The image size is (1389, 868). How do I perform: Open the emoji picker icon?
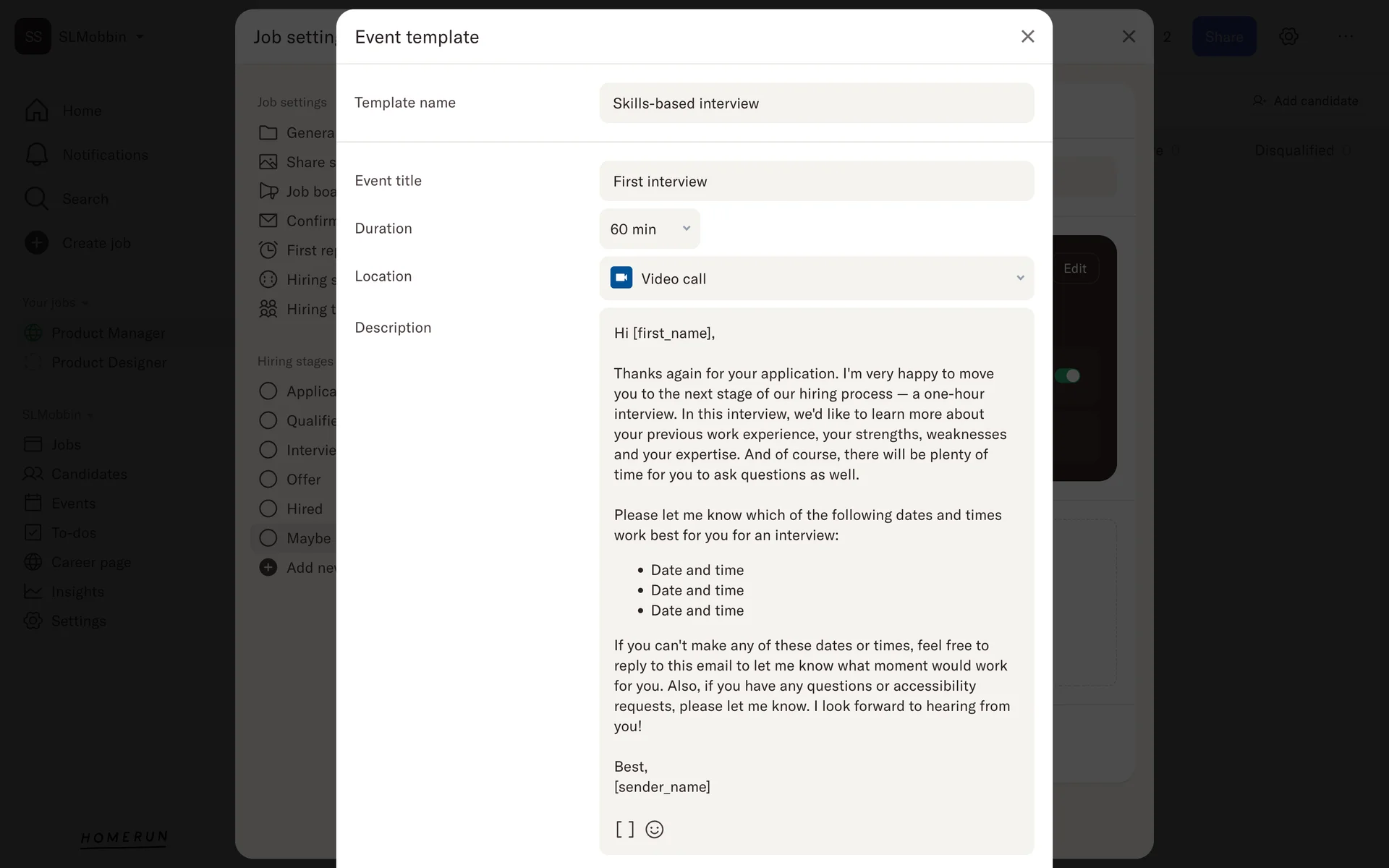pyautogui.click(x=654, y=829)
